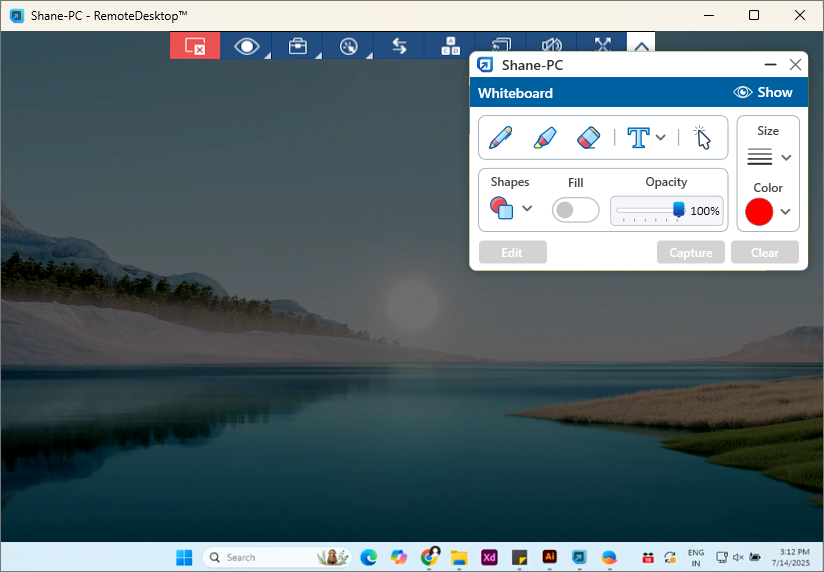Click the red Color swatch
The image size is (824, 572).
click(x=760, y=212)
